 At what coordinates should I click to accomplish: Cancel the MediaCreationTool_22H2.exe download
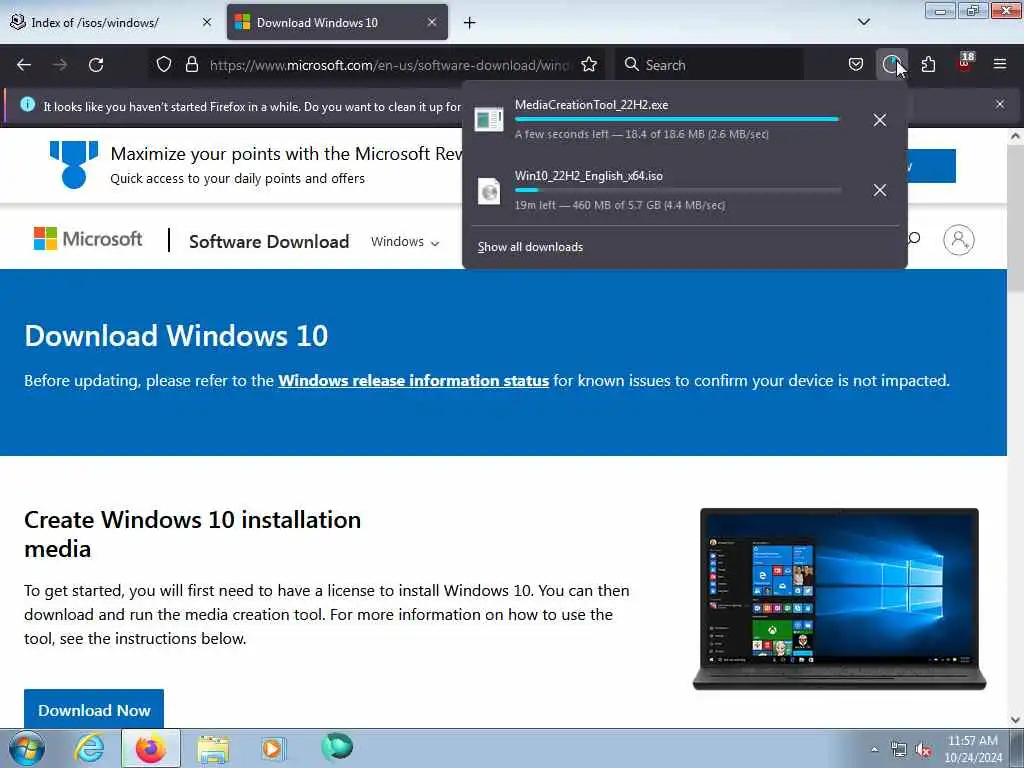click(x=880, y=120)
